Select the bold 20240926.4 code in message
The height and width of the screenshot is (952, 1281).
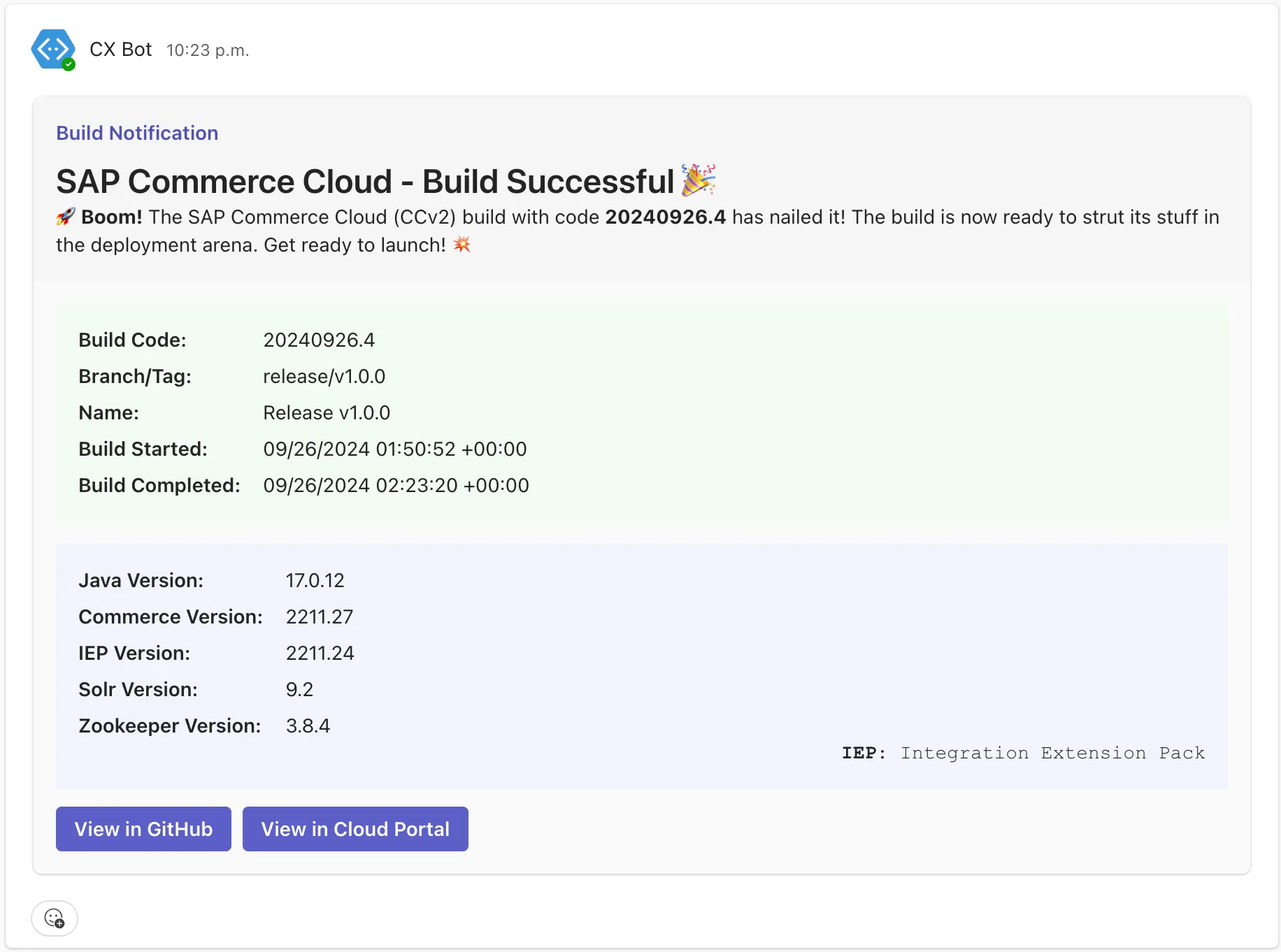665,217
